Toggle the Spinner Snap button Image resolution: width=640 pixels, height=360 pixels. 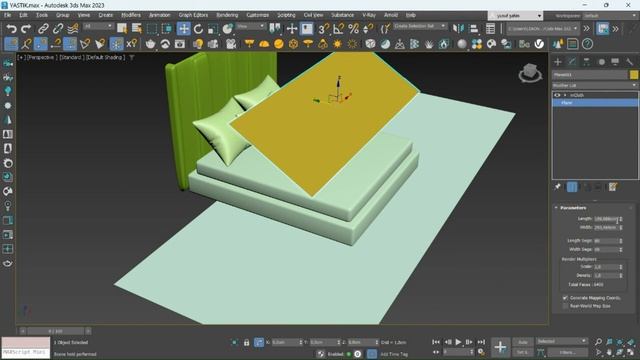pyautogui.click(x=368, y=29)
